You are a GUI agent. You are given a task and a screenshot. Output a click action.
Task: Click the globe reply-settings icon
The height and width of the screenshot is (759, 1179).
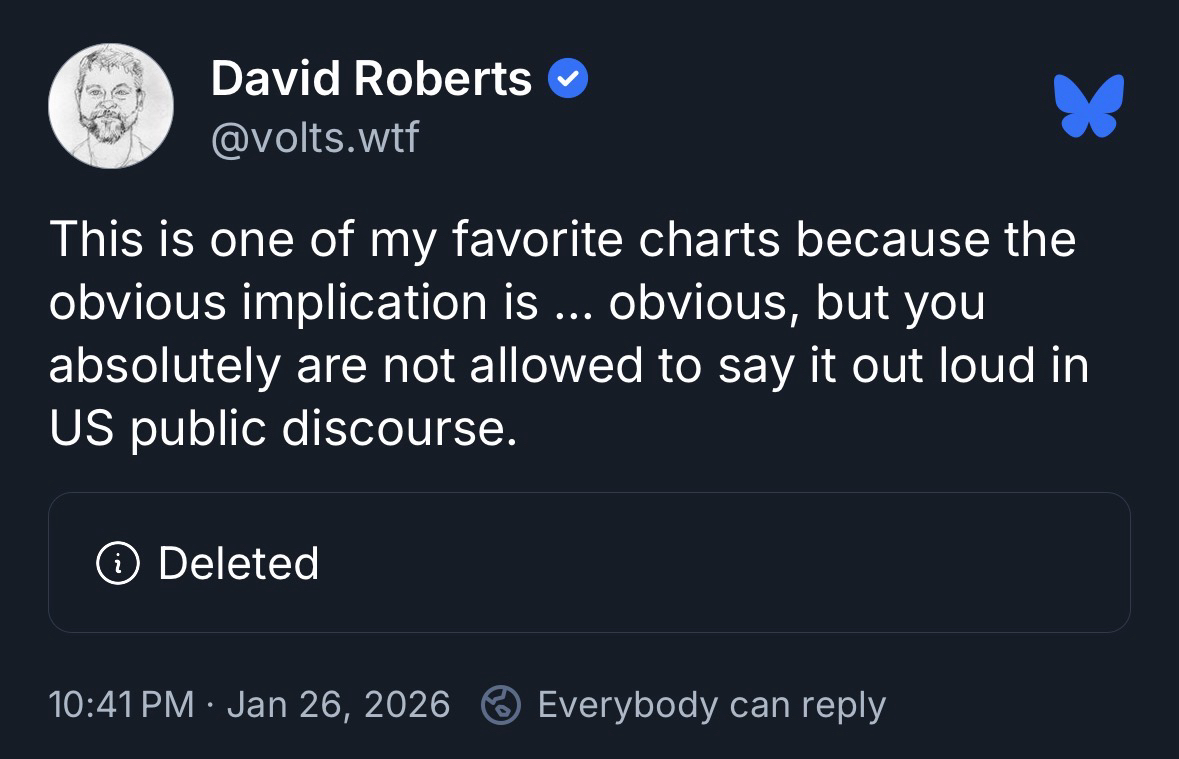[500, 705]
